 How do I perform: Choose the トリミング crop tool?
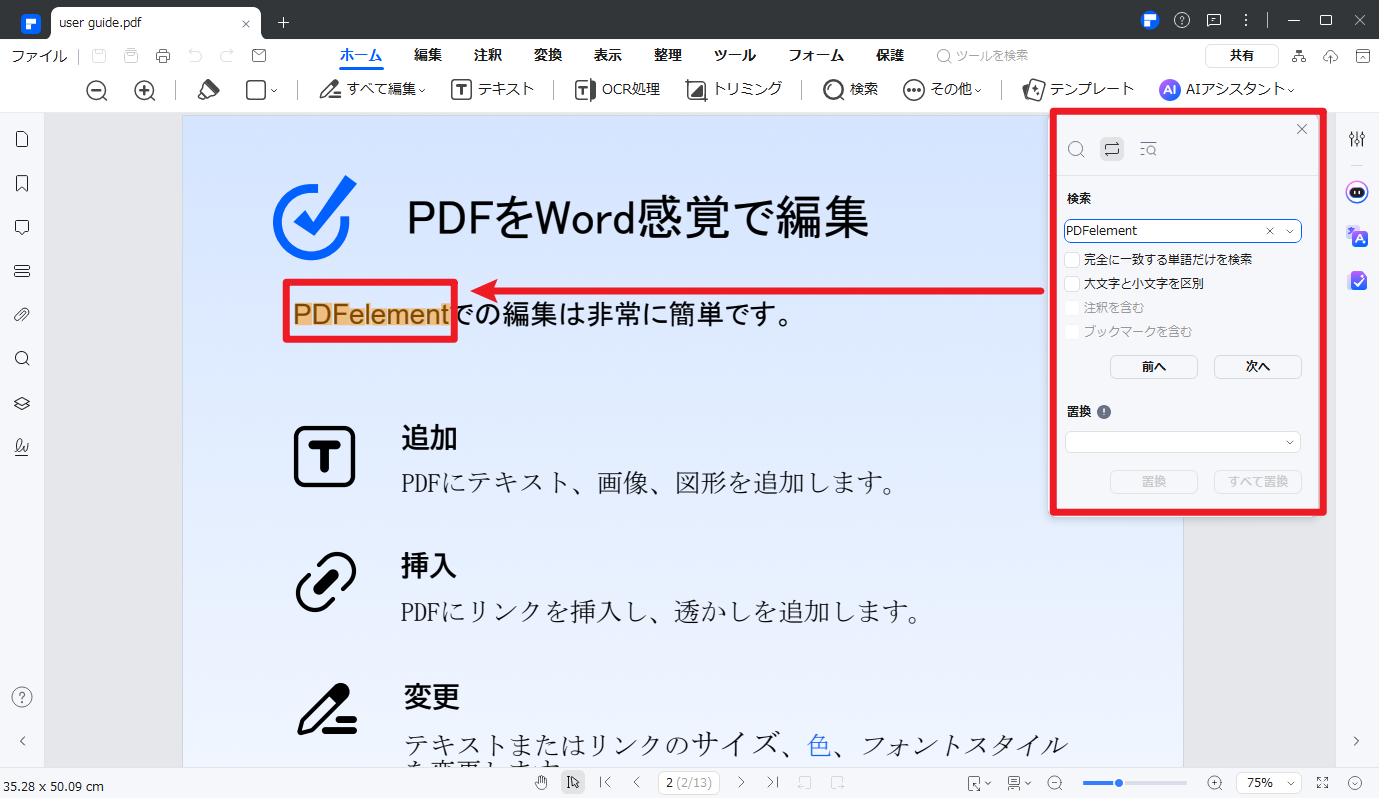point(734,89)
